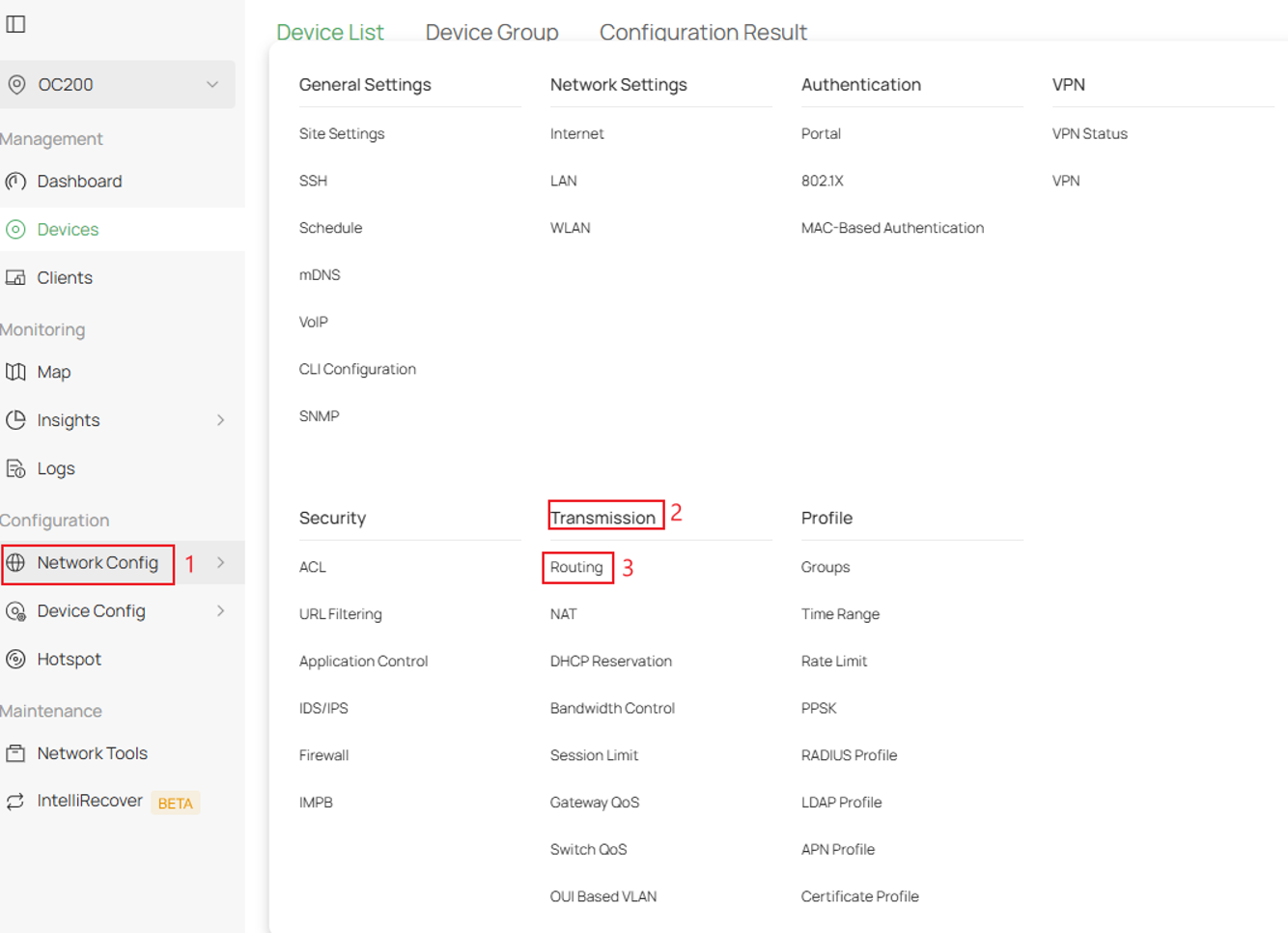The image size is (1288, 933).
Task: Open MAC-Based Authentication
Action: click(892, 228)
